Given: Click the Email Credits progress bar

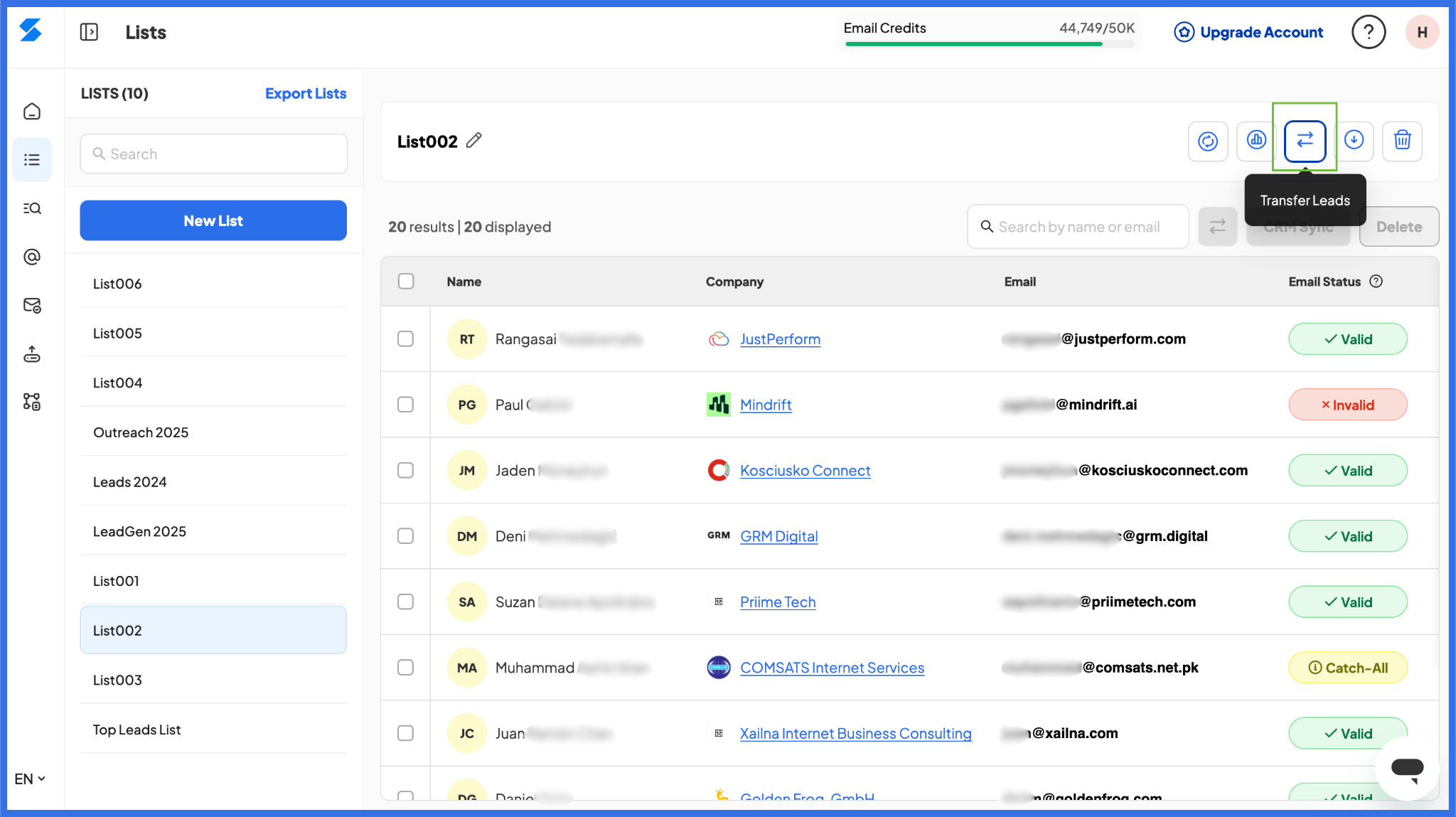Looking at the screenshot, I should (989, 44).
